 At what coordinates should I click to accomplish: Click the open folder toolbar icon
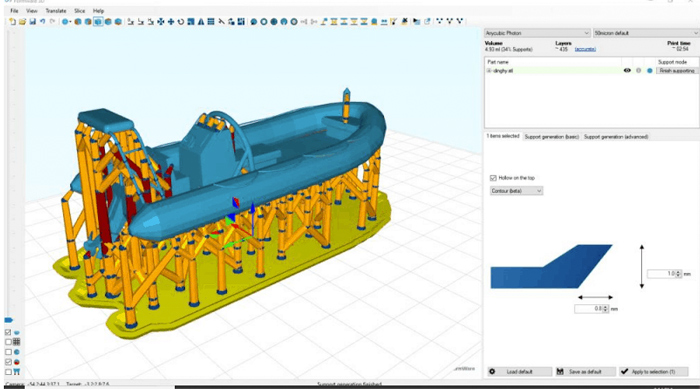22,21
